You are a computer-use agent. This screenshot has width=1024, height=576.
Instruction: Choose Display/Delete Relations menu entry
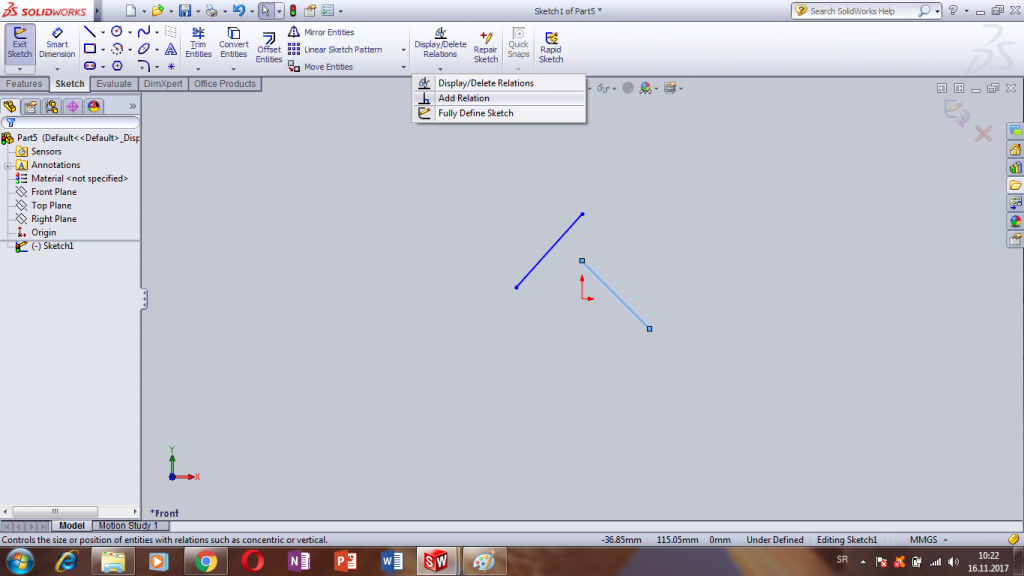[x=499, y=83]
